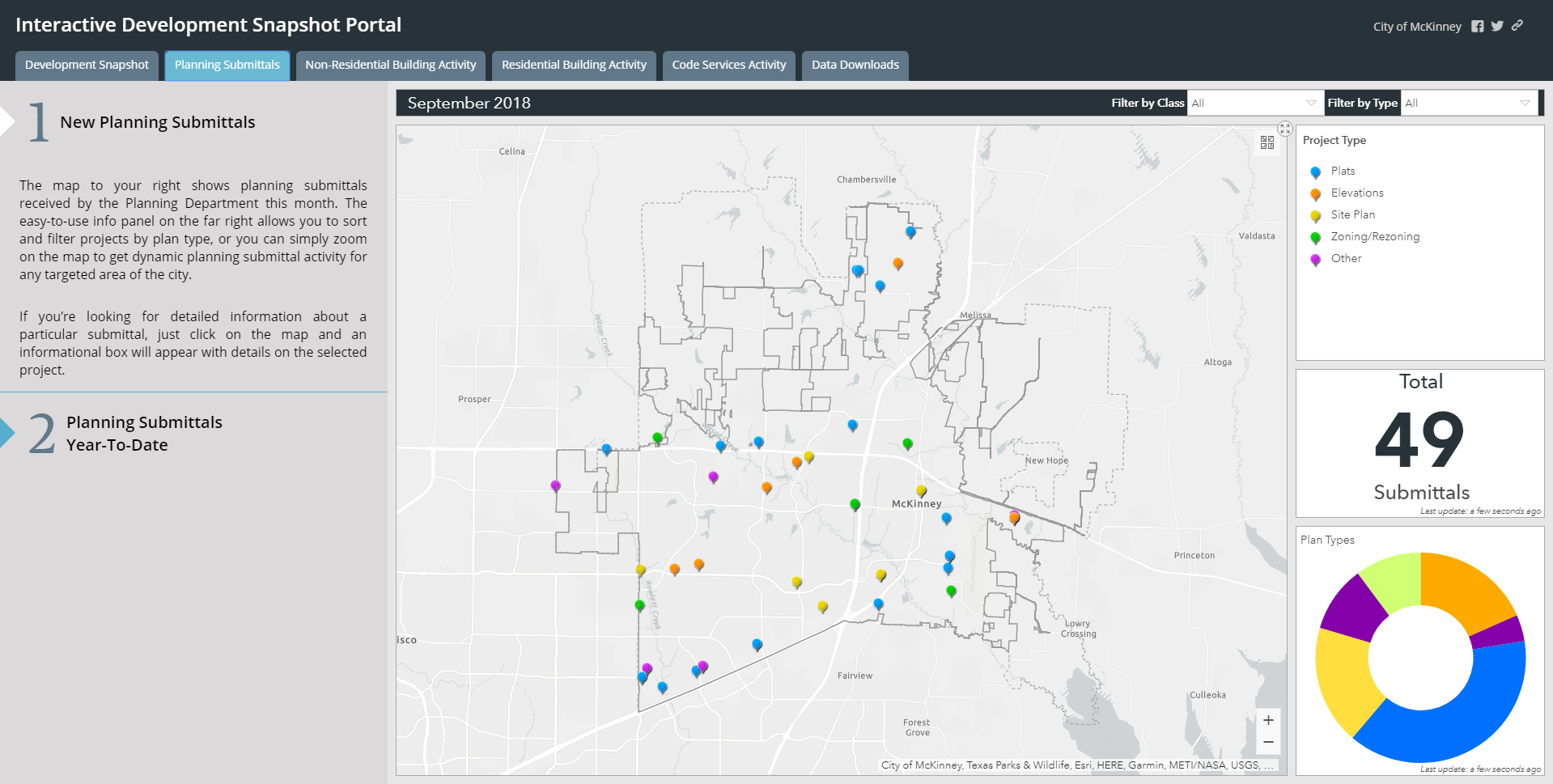The width and height of the screenshot is (1553, 784).
Task: Click the leftmost purple map pin
Action: (555, 485)
